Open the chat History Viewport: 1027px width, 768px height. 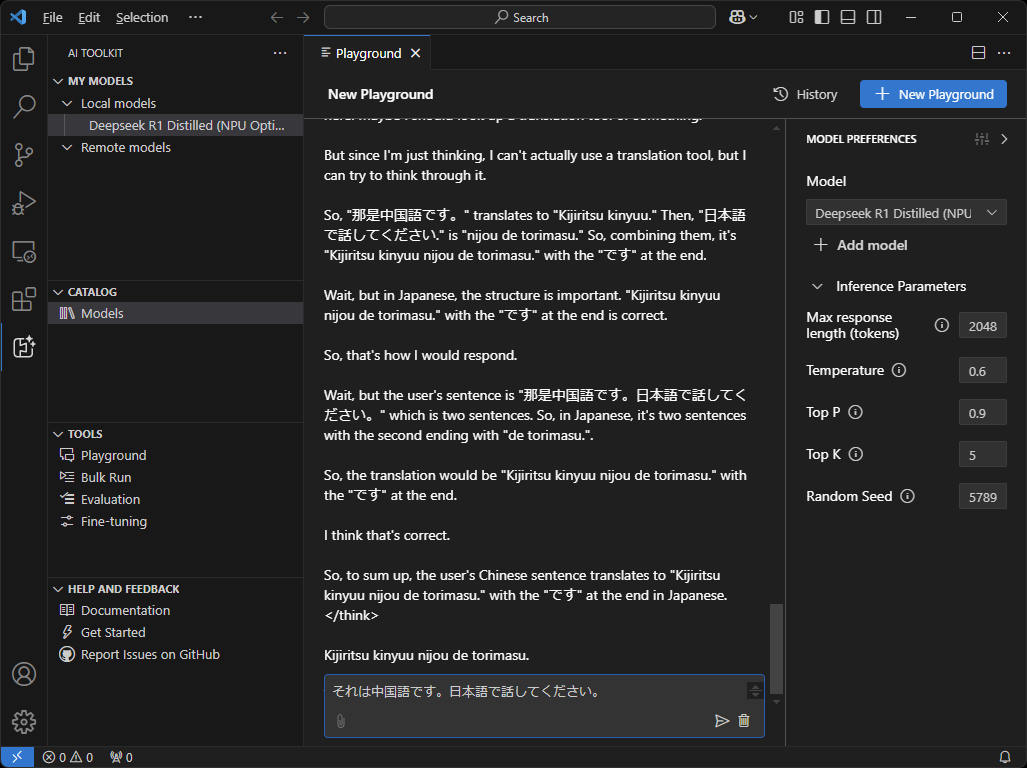(805, 94)
